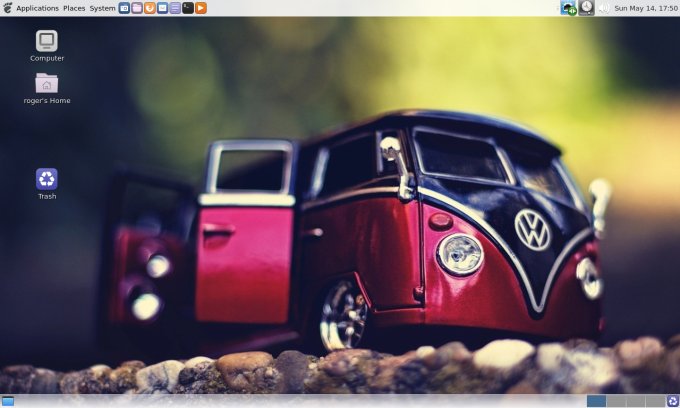The width and height of the screenshot is (680, 408).
Task: Open the System menu
Action: pos(102,8)
